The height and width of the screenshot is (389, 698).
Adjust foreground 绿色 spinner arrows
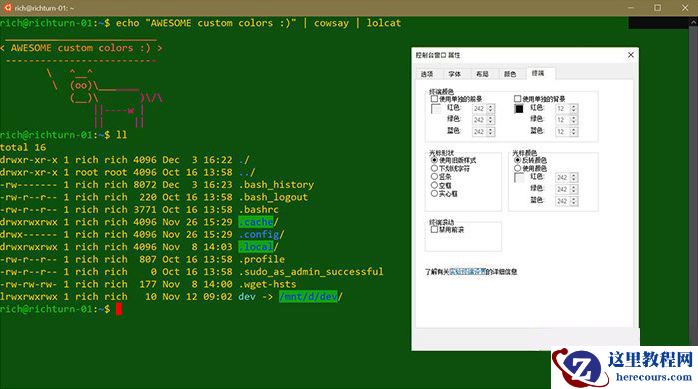[x=491, y=120]
